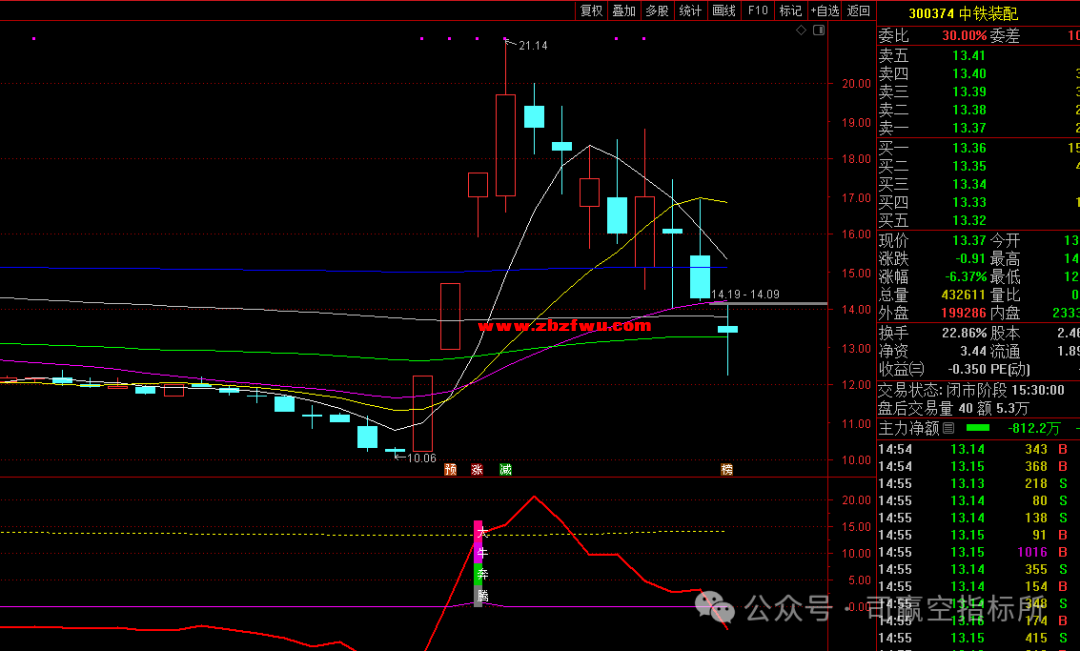Select 卖三 price 13.39

coord(969,92)
